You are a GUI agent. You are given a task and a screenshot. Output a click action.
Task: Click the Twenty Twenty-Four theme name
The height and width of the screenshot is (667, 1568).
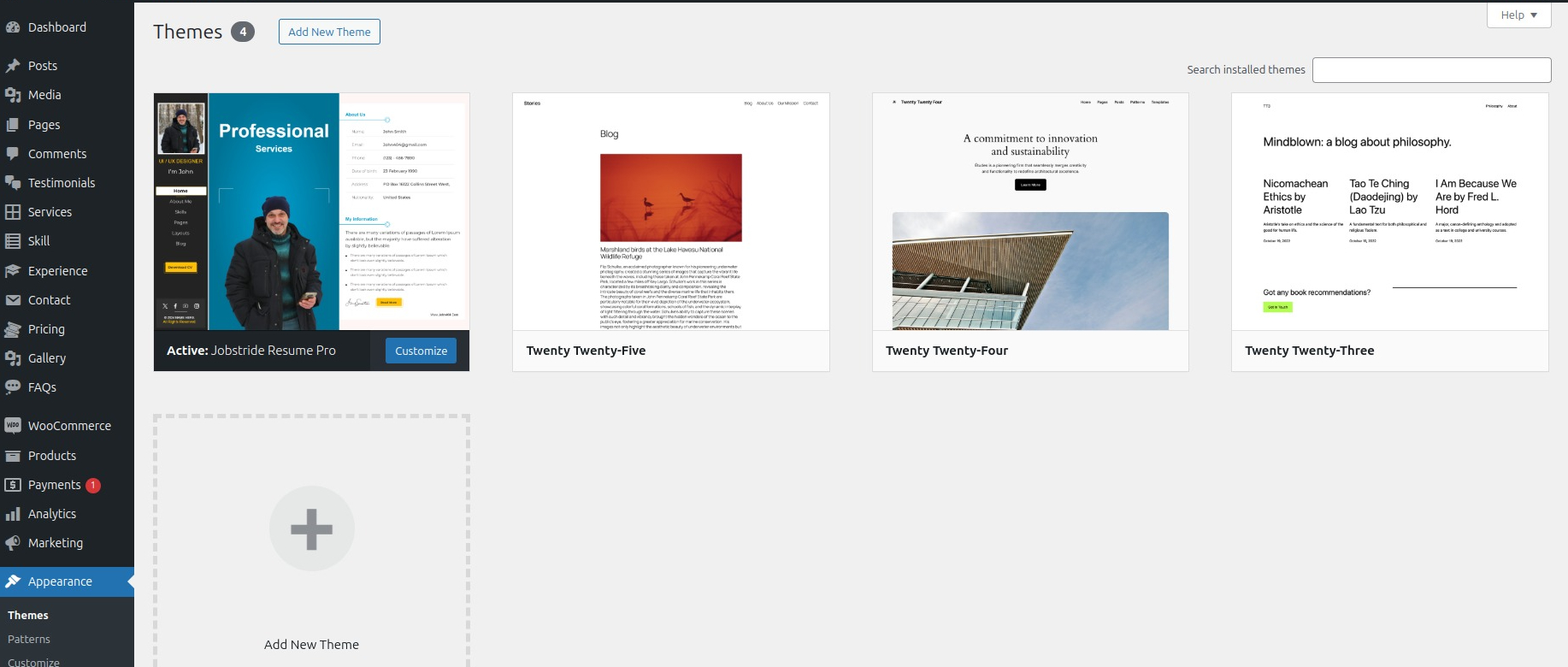946,351
